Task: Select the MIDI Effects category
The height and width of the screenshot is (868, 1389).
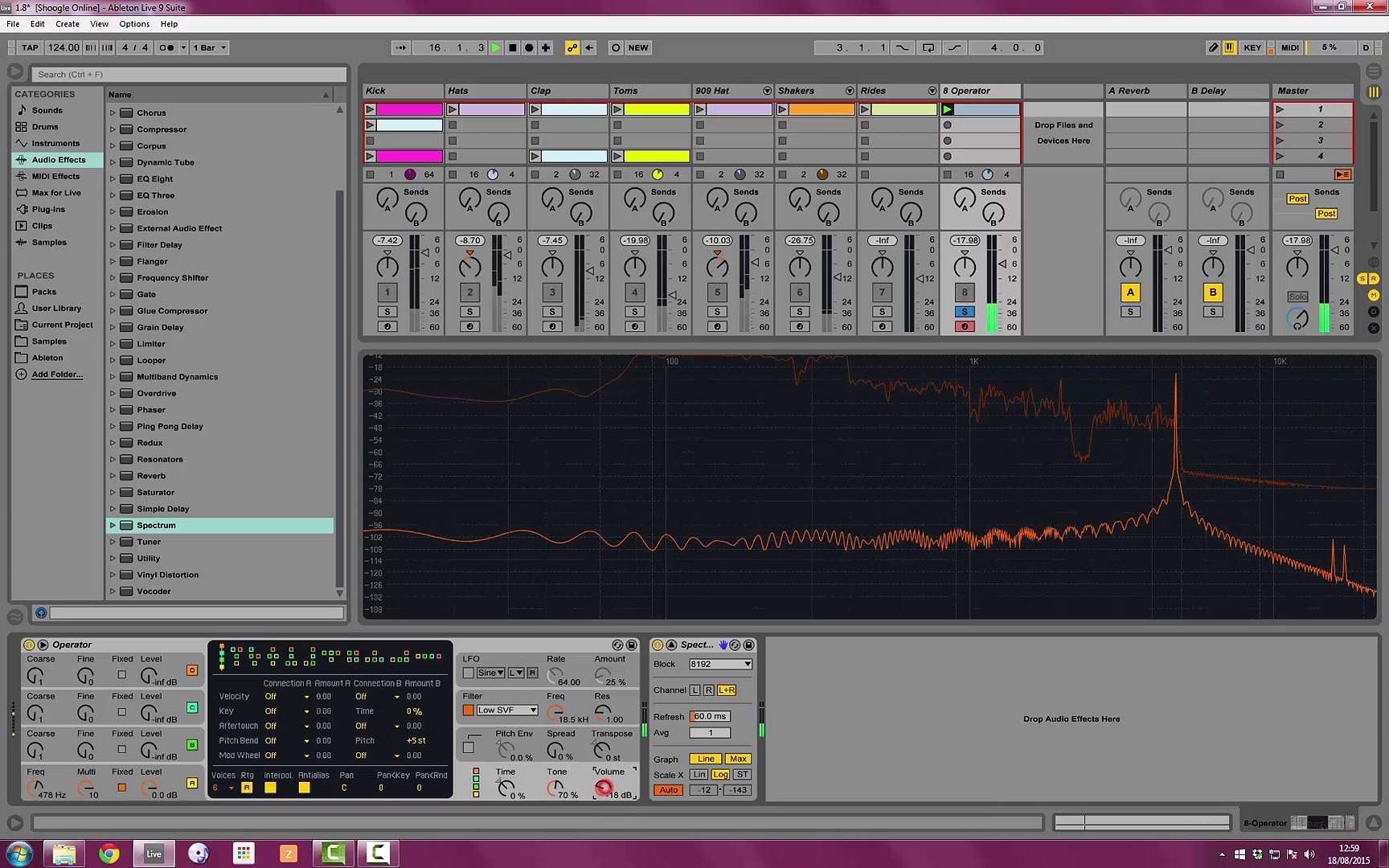Action: (55, 176)
